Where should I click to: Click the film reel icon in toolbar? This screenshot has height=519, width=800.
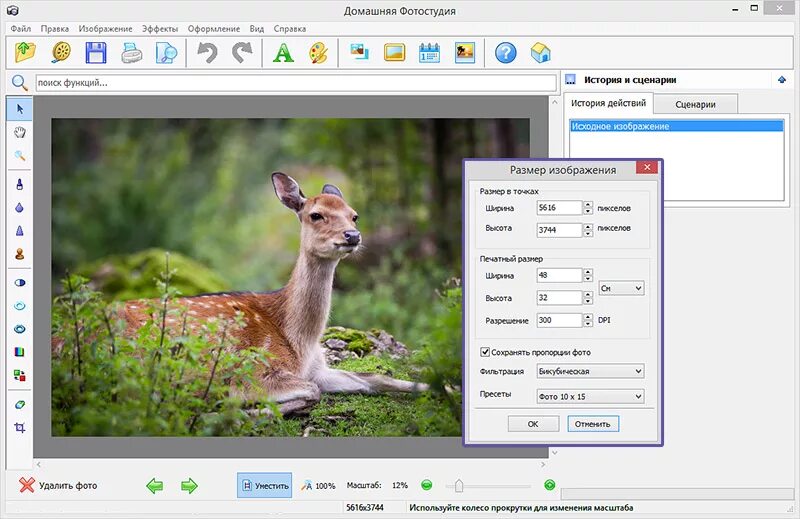click(61, 53)
